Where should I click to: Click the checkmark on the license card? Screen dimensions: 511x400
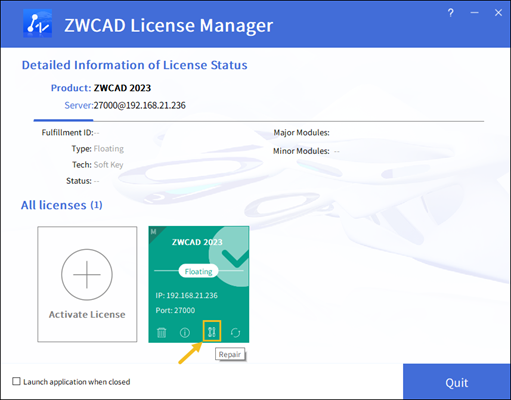(235, 258)
